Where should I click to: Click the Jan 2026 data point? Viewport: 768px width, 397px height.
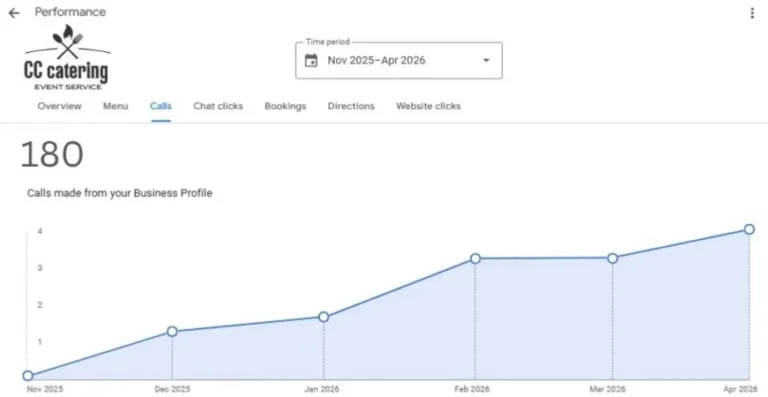coord(323,317)
